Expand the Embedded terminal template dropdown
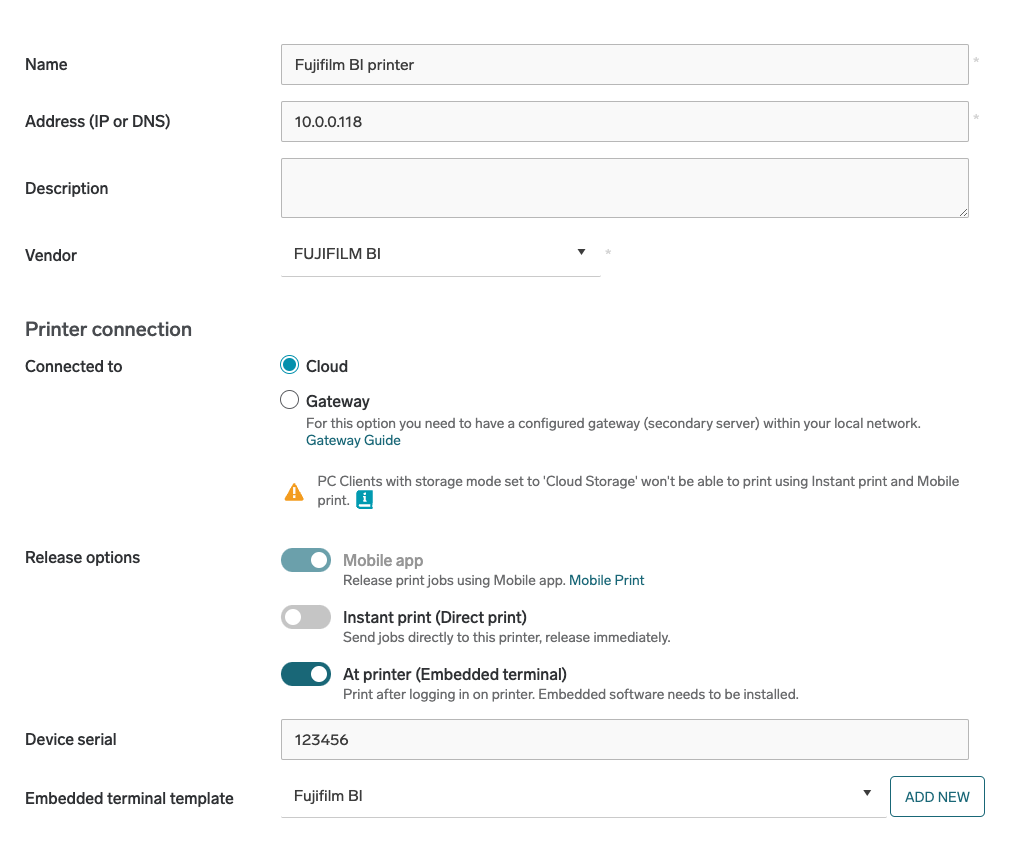 pyautogui.click(x=582, y=796)
